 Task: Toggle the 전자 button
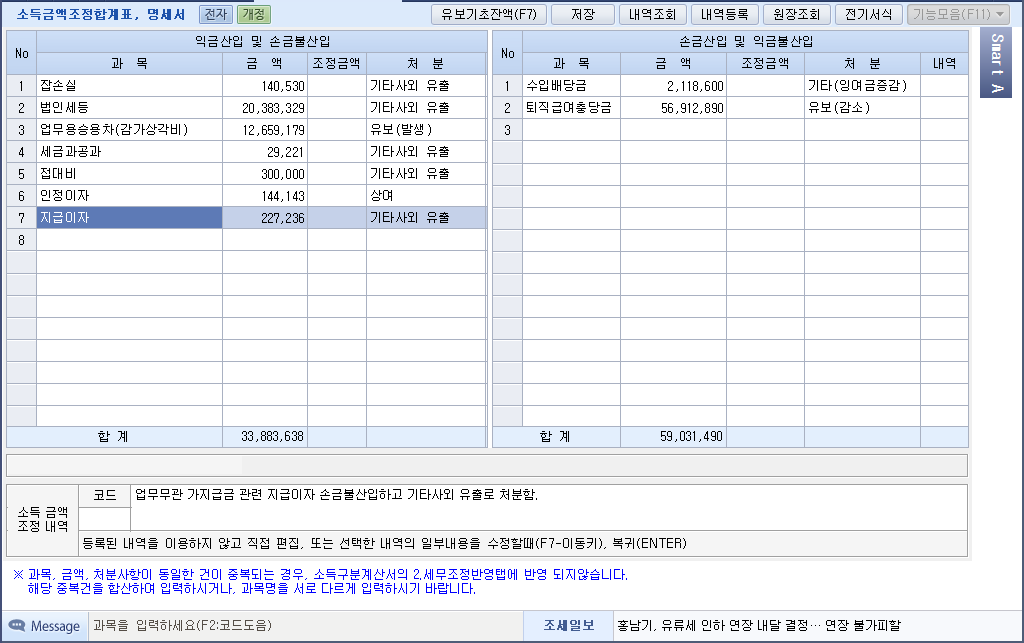(x=216, y=14)
